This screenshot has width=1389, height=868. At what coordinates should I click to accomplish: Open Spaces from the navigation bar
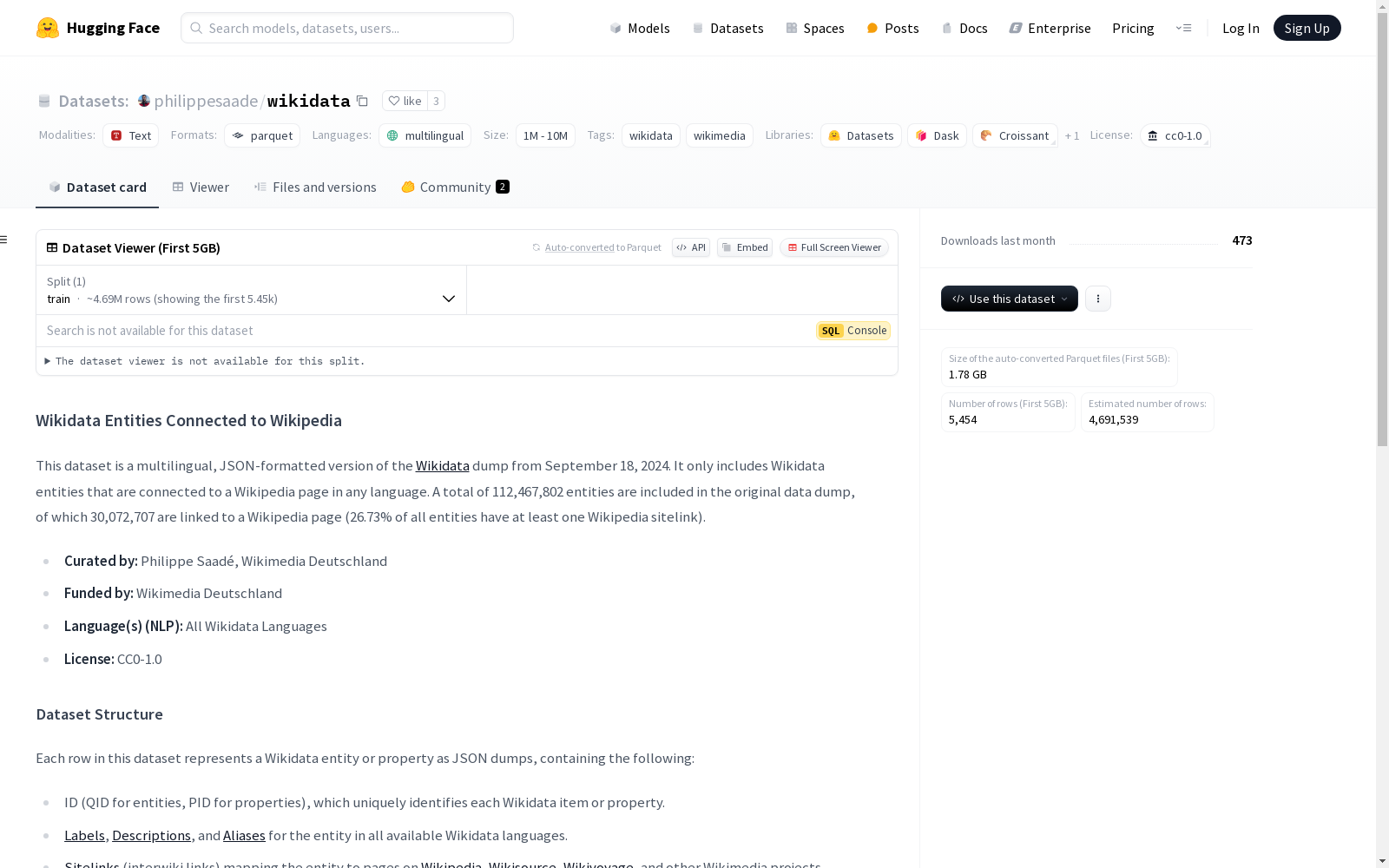(815, 28)
